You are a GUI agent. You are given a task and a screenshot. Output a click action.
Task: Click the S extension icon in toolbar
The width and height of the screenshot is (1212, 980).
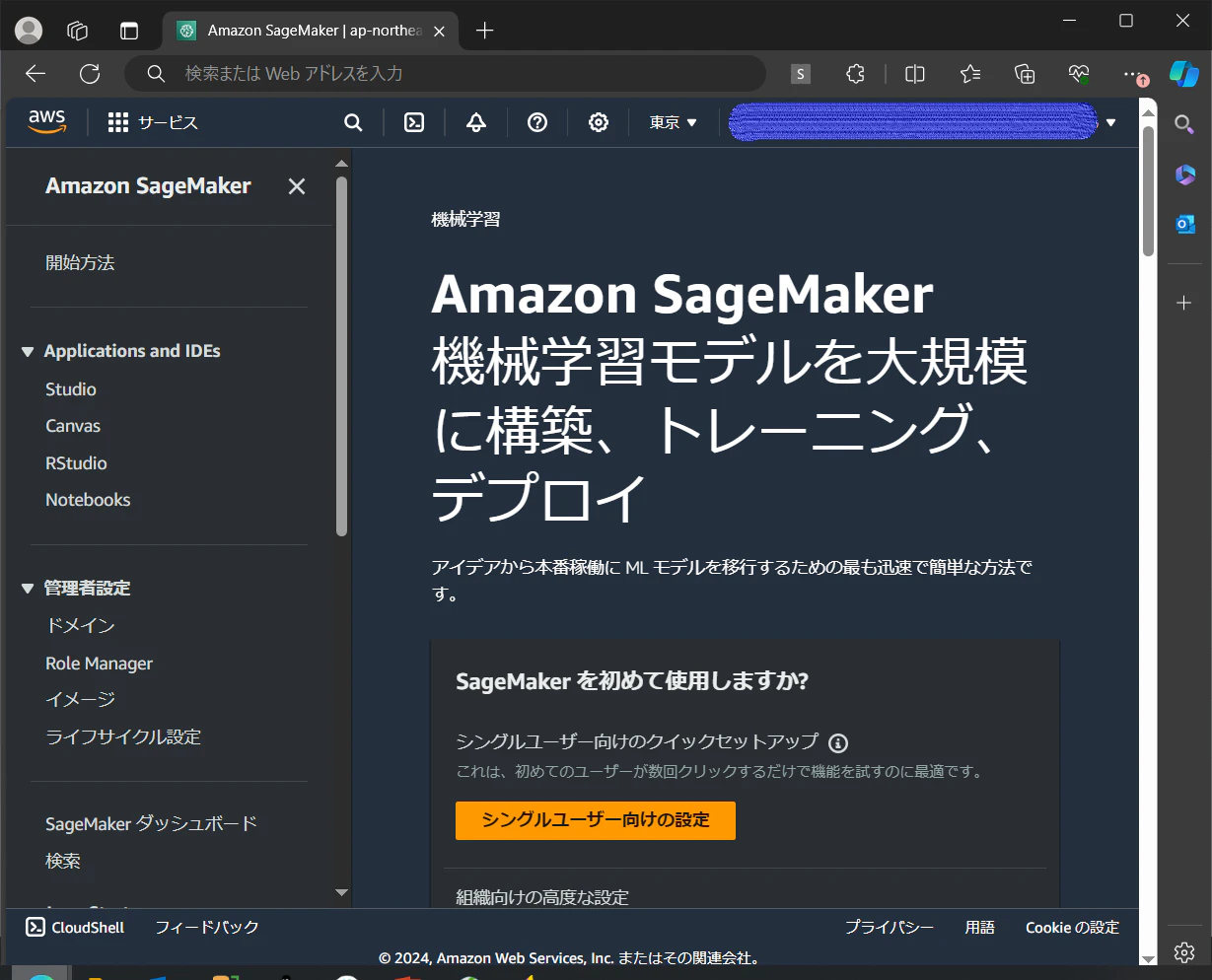point(801,74)
